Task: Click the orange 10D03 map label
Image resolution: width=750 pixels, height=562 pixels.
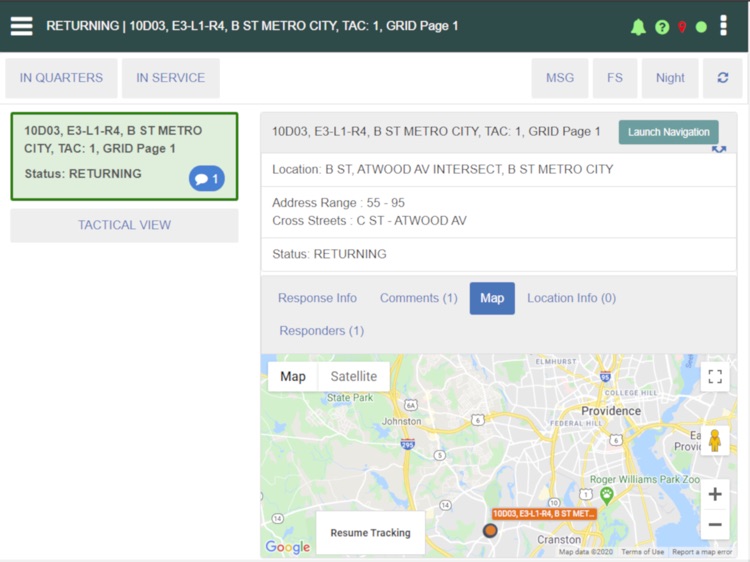Action: [544, 514]
